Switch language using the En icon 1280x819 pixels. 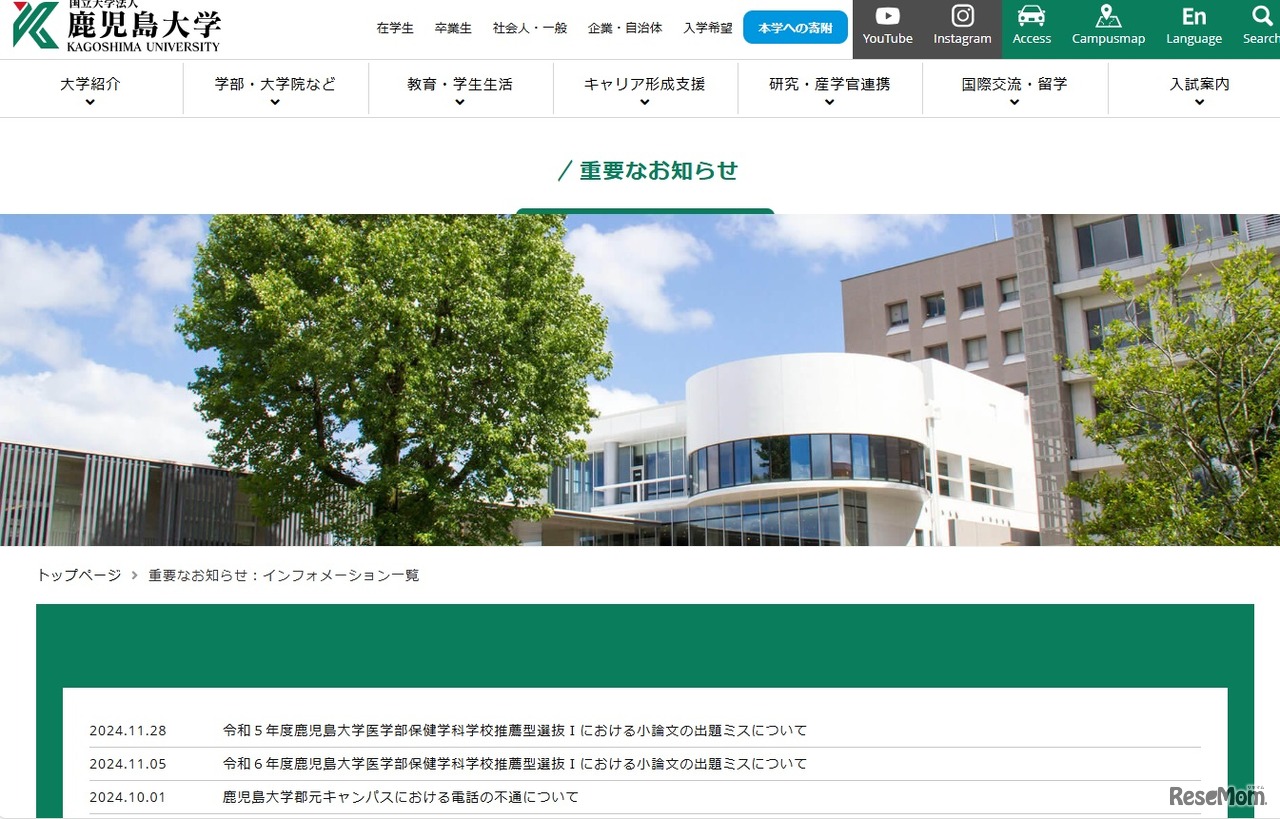coord(1194,24)
